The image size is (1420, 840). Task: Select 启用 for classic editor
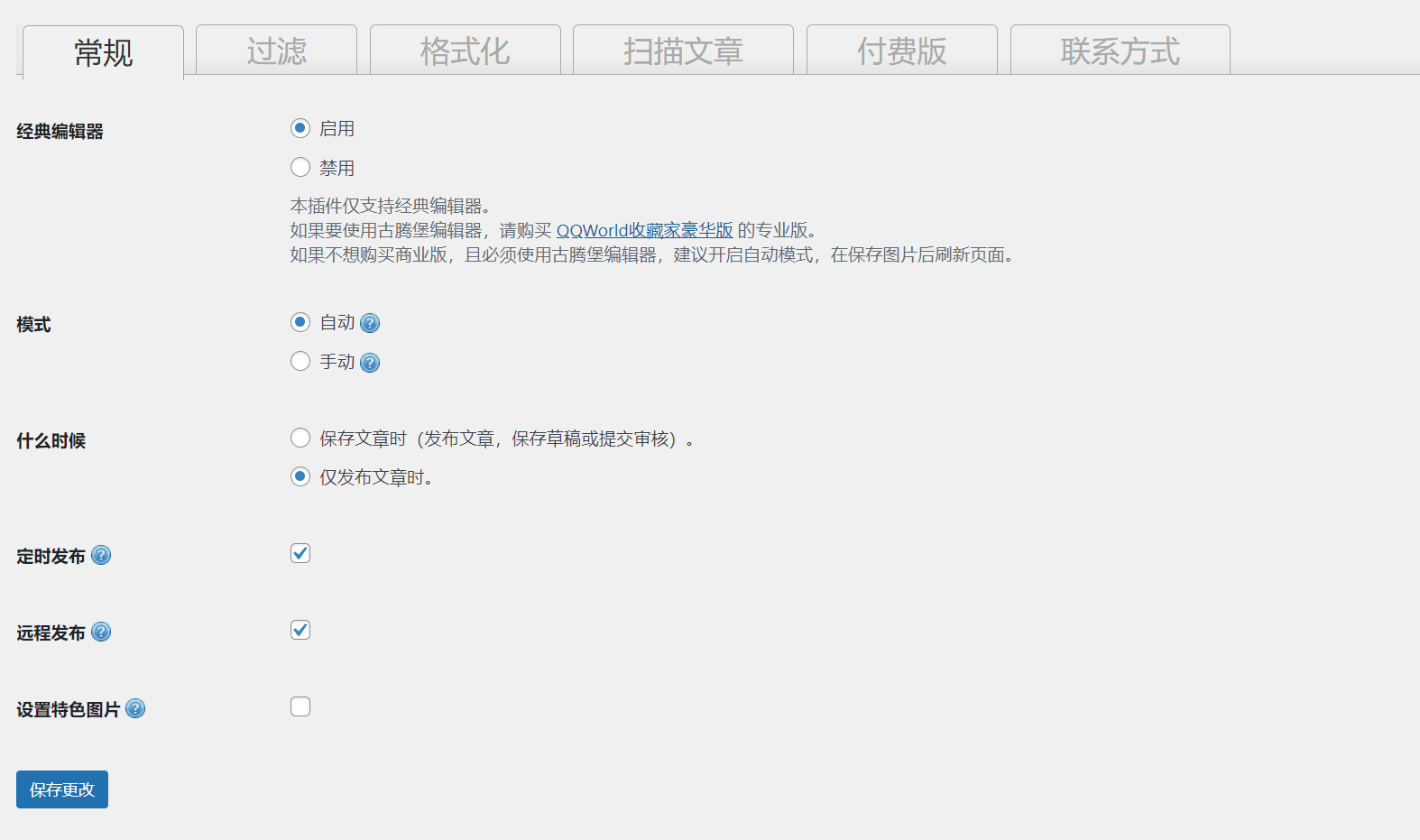pos(300,128)
